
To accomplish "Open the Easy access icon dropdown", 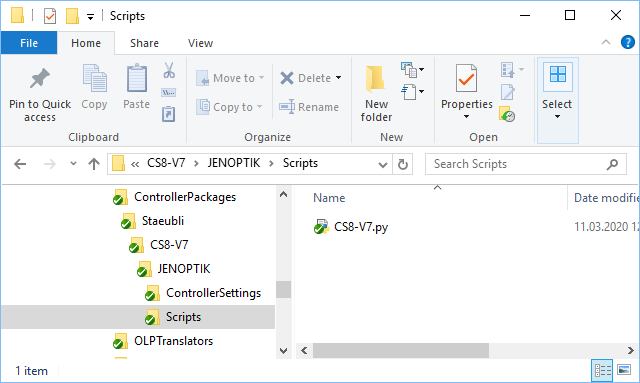I will coord(413,92).
